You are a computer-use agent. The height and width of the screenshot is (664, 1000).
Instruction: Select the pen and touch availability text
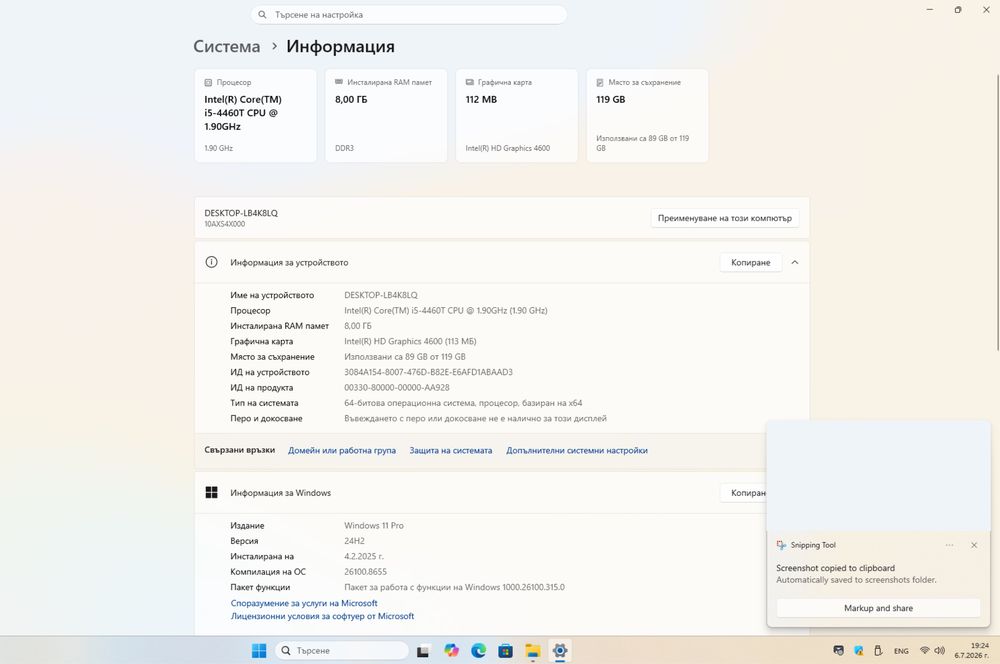475,418
